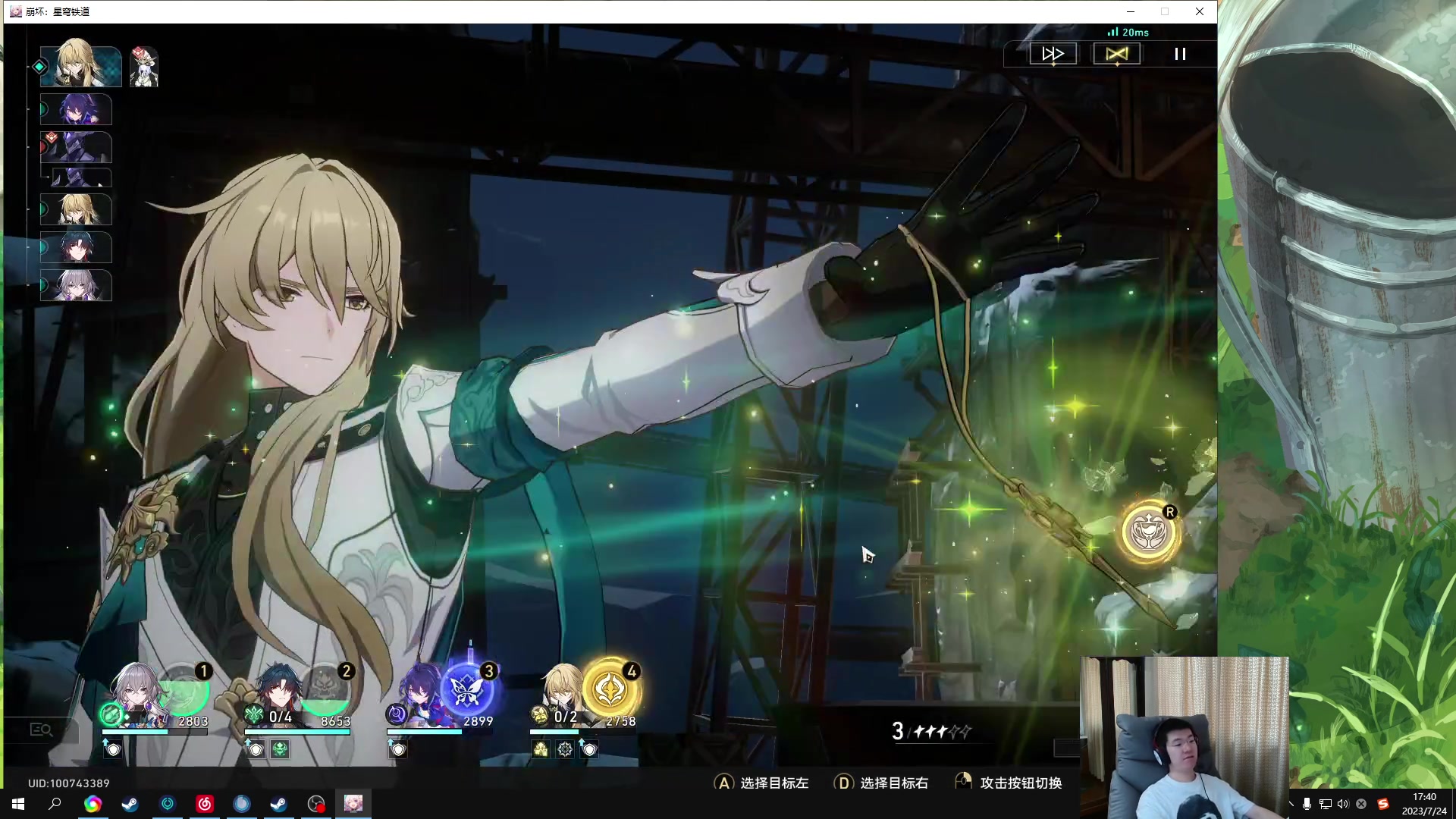Open the volume control in system tray

click(1343, 804)
